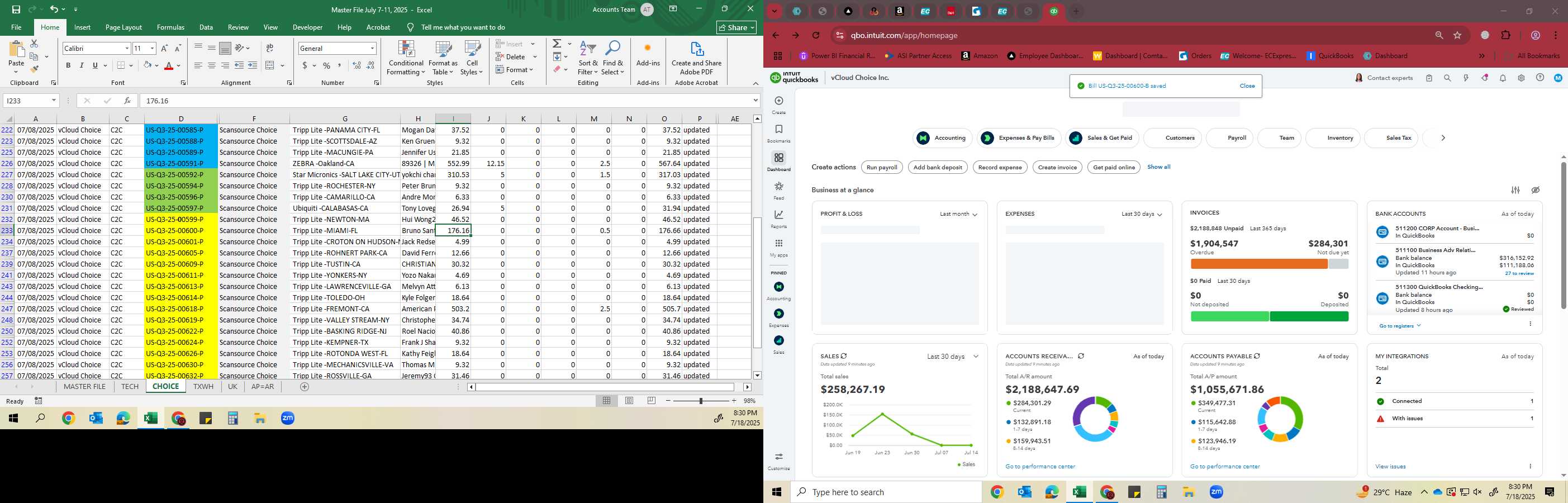The image size is (1568, 503).
Task: Switch to the MASTER FILE sheet tab
Action: (x=84, y=387)
